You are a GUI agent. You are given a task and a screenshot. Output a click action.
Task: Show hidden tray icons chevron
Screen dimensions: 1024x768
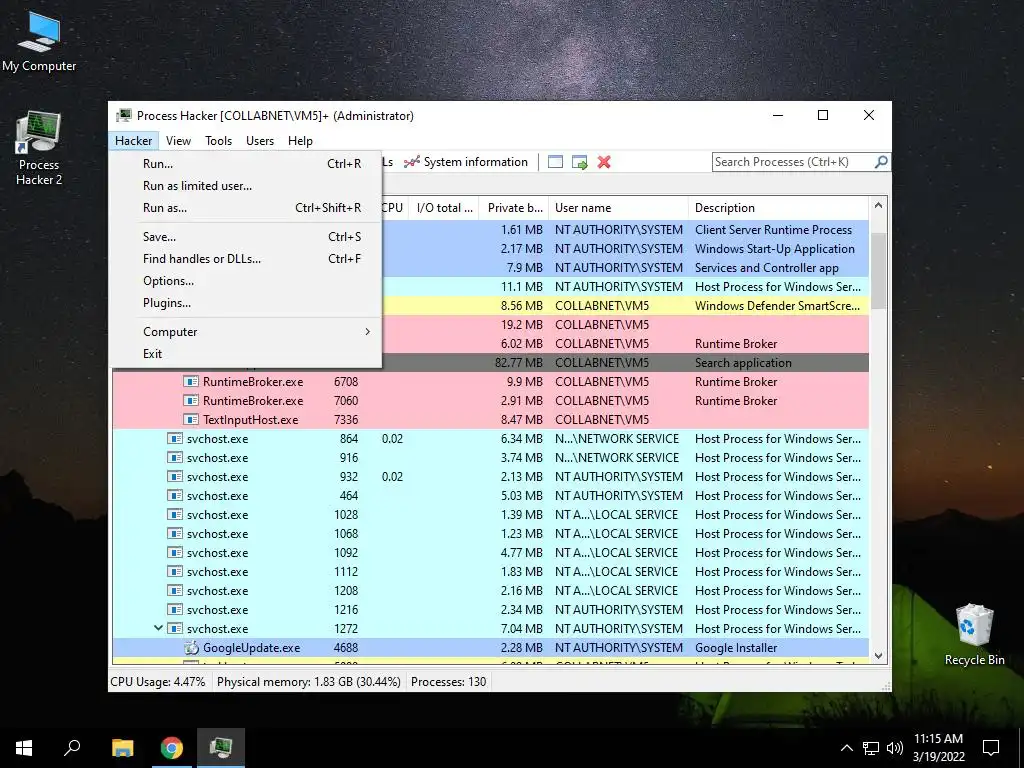[x=846, y=748]
